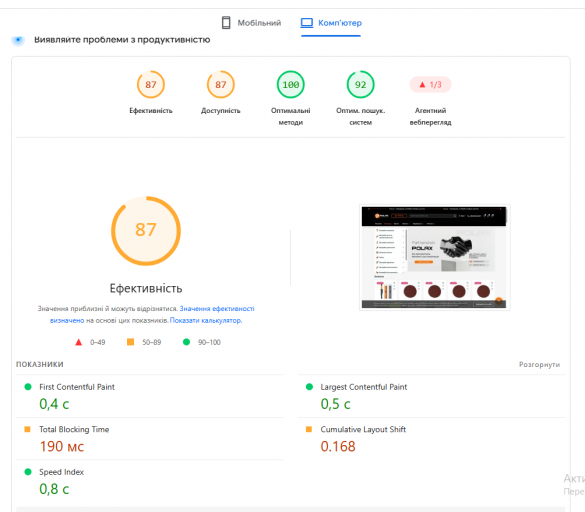Click the green circle 90–100 legend icon
Image resolution: width=585 pixels, height=512 pixels.
187,342
